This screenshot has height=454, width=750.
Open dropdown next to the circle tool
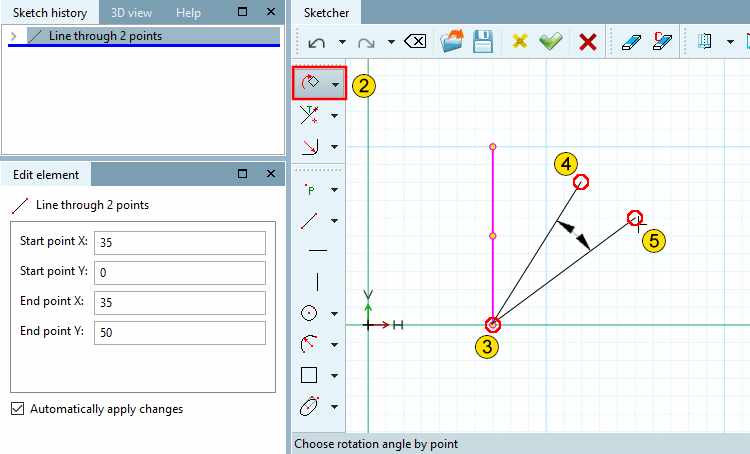click(334, 314)
